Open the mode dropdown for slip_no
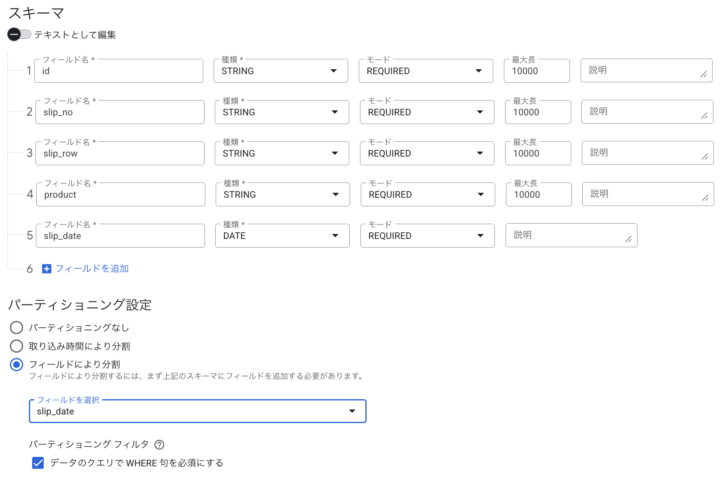Image resolution: width=720 pixels, height=482 pixels. tap(426, 112)
